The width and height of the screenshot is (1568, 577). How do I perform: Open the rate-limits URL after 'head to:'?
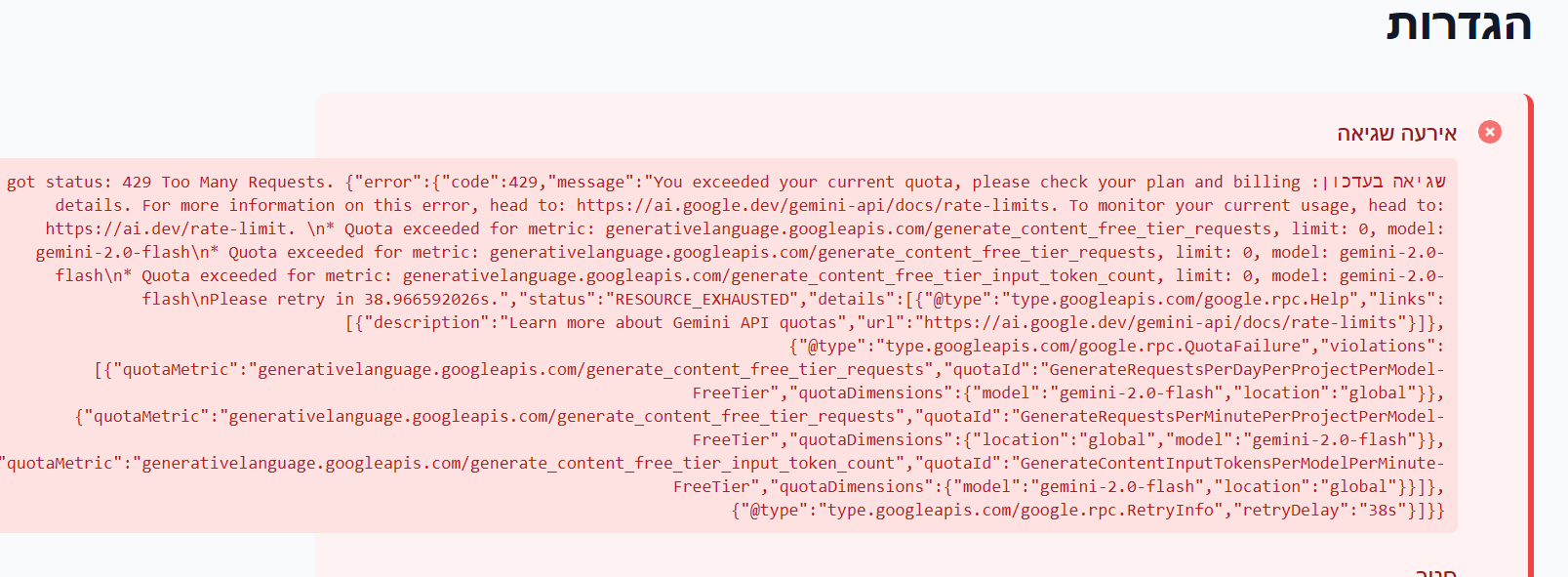(813, 205)
